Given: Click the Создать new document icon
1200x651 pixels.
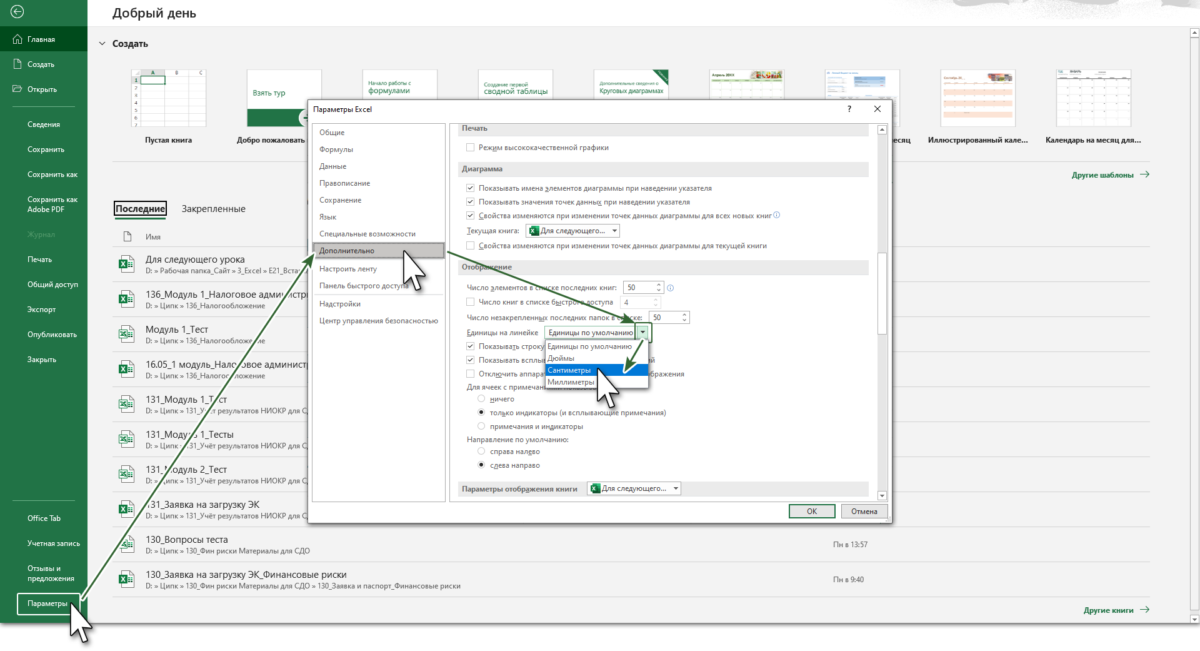Looking at the screenshot, I should tap(17, 64).
